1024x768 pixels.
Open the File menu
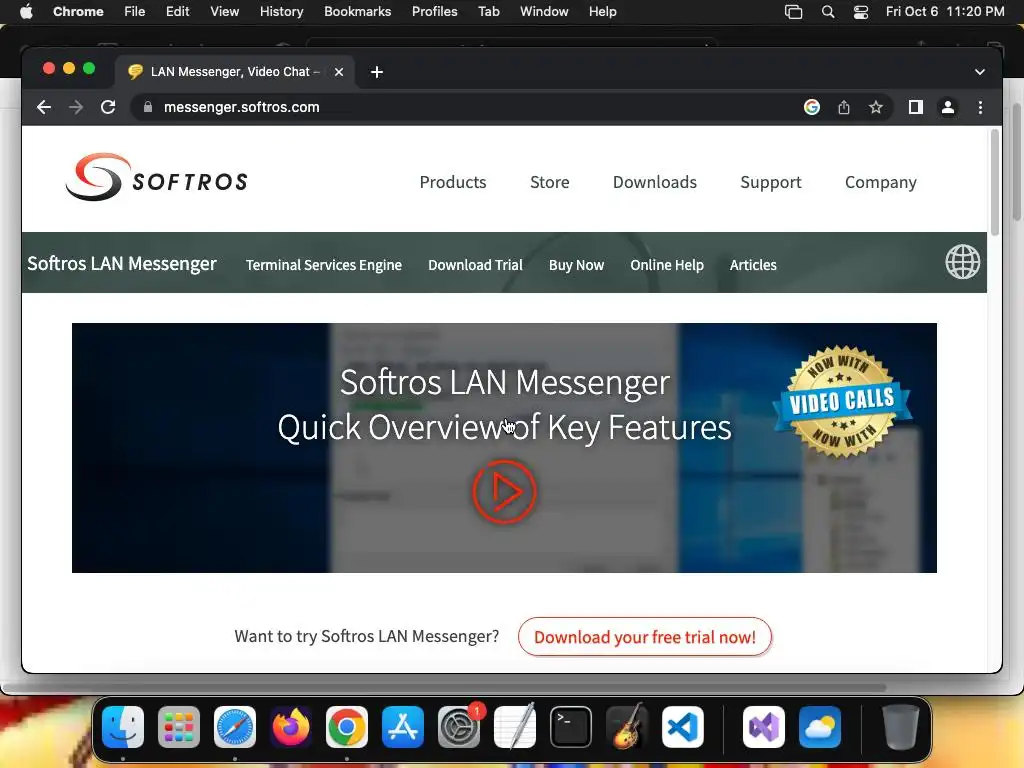[x=135, y=12]
